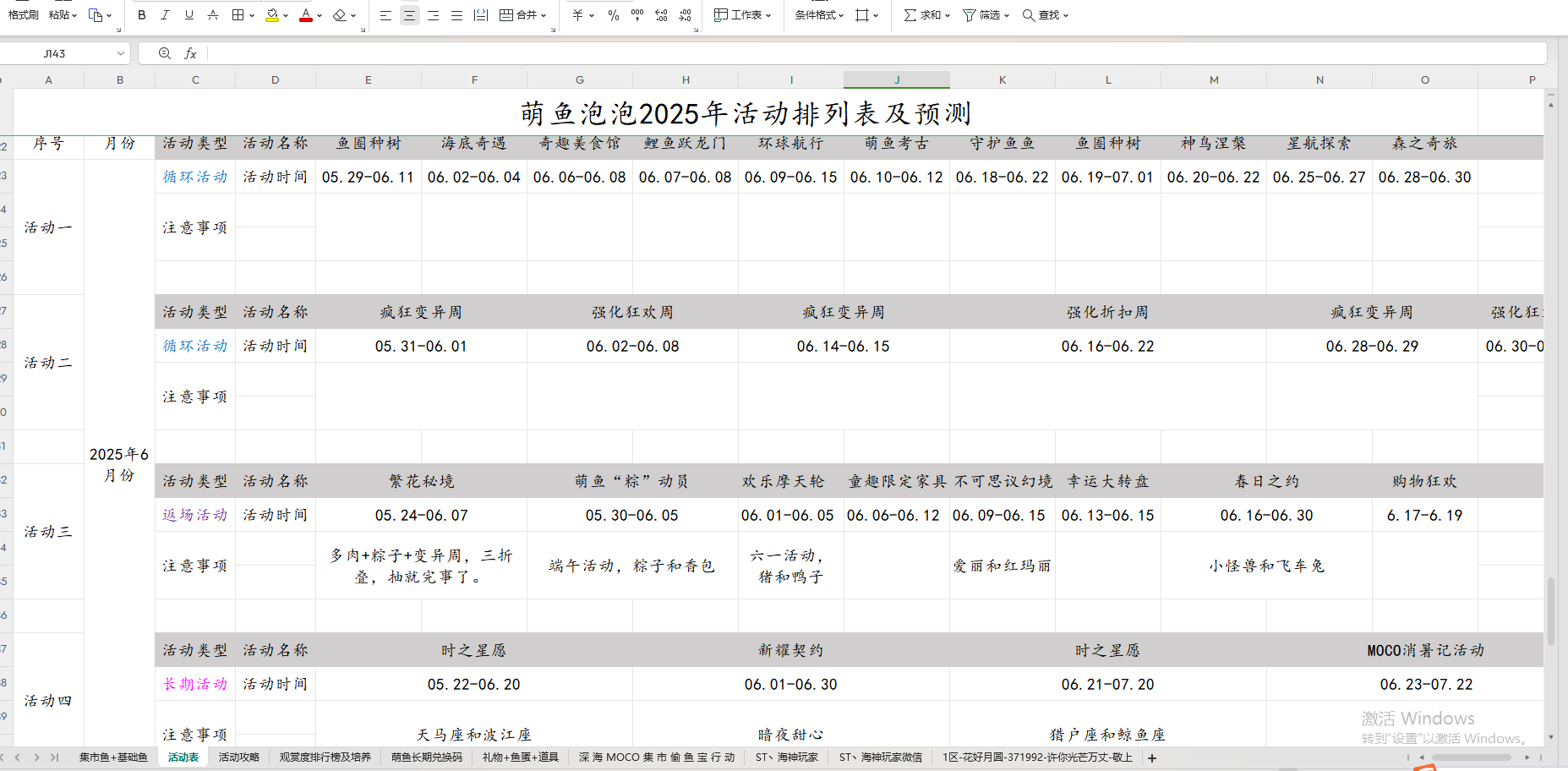This screenshot has width=1568, height=771.
Task: Toggle bold formatting
Action: coord(141,15)
